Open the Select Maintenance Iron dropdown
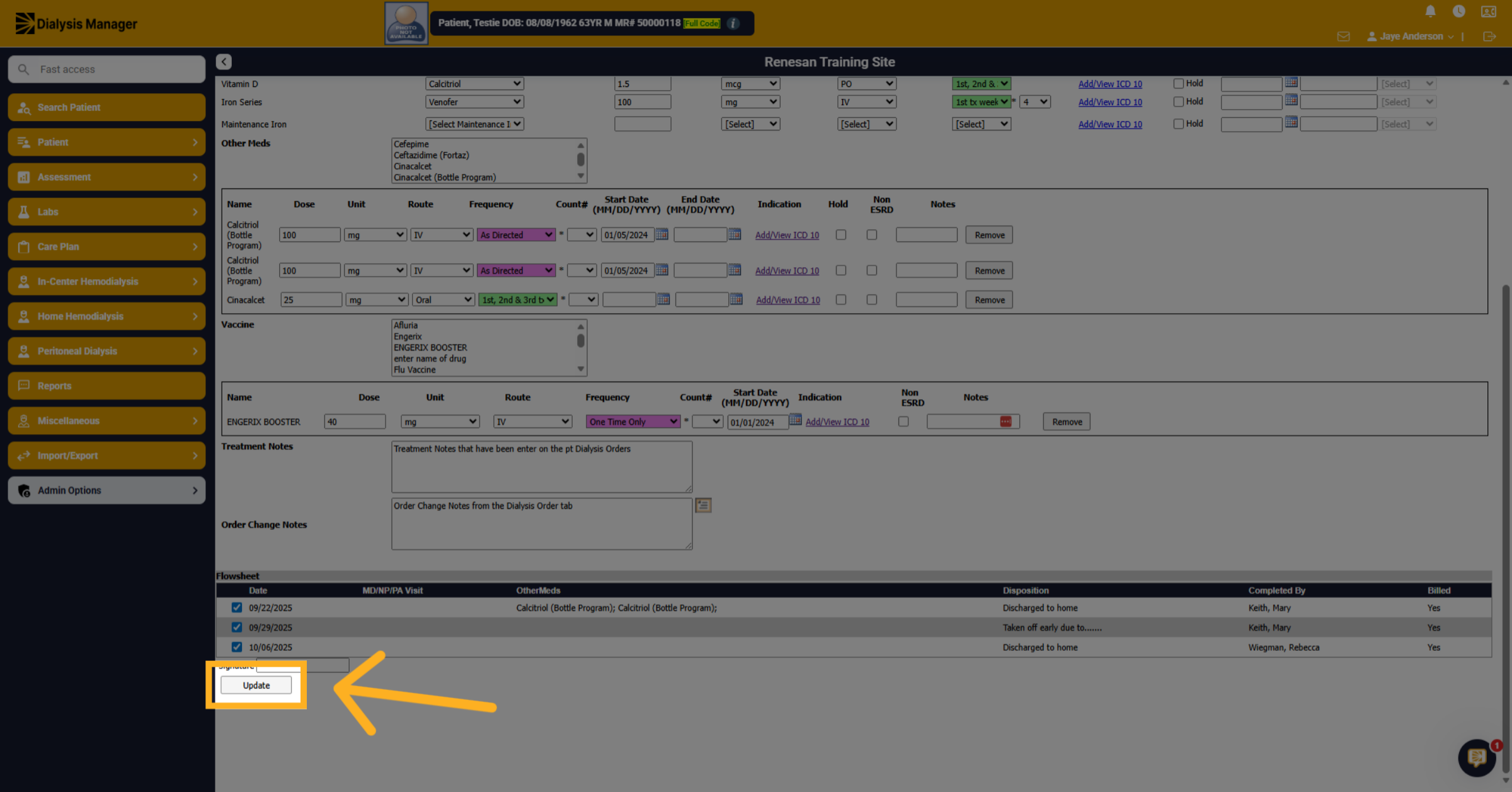The height and width of the screenshot is (792, 1512). (x=474, y=124)
